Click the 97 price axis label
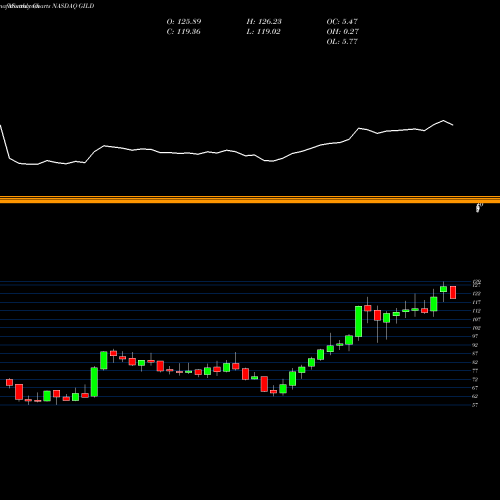Image resolution: width=500 pixels, height=500 pixels. [x=476, y=337]
